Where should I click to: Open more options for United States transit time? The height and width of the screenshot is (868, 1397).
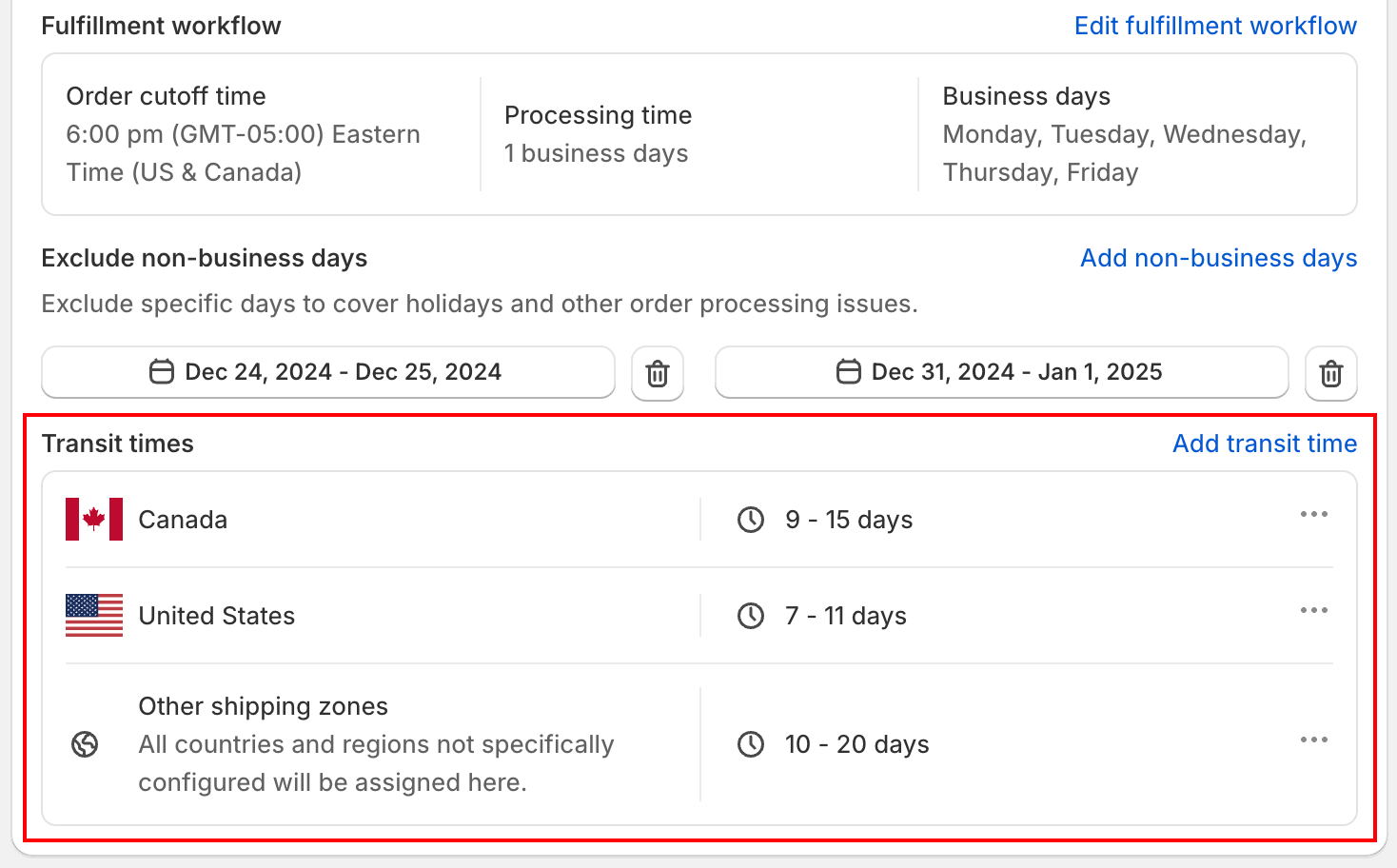pos(1314,610)
